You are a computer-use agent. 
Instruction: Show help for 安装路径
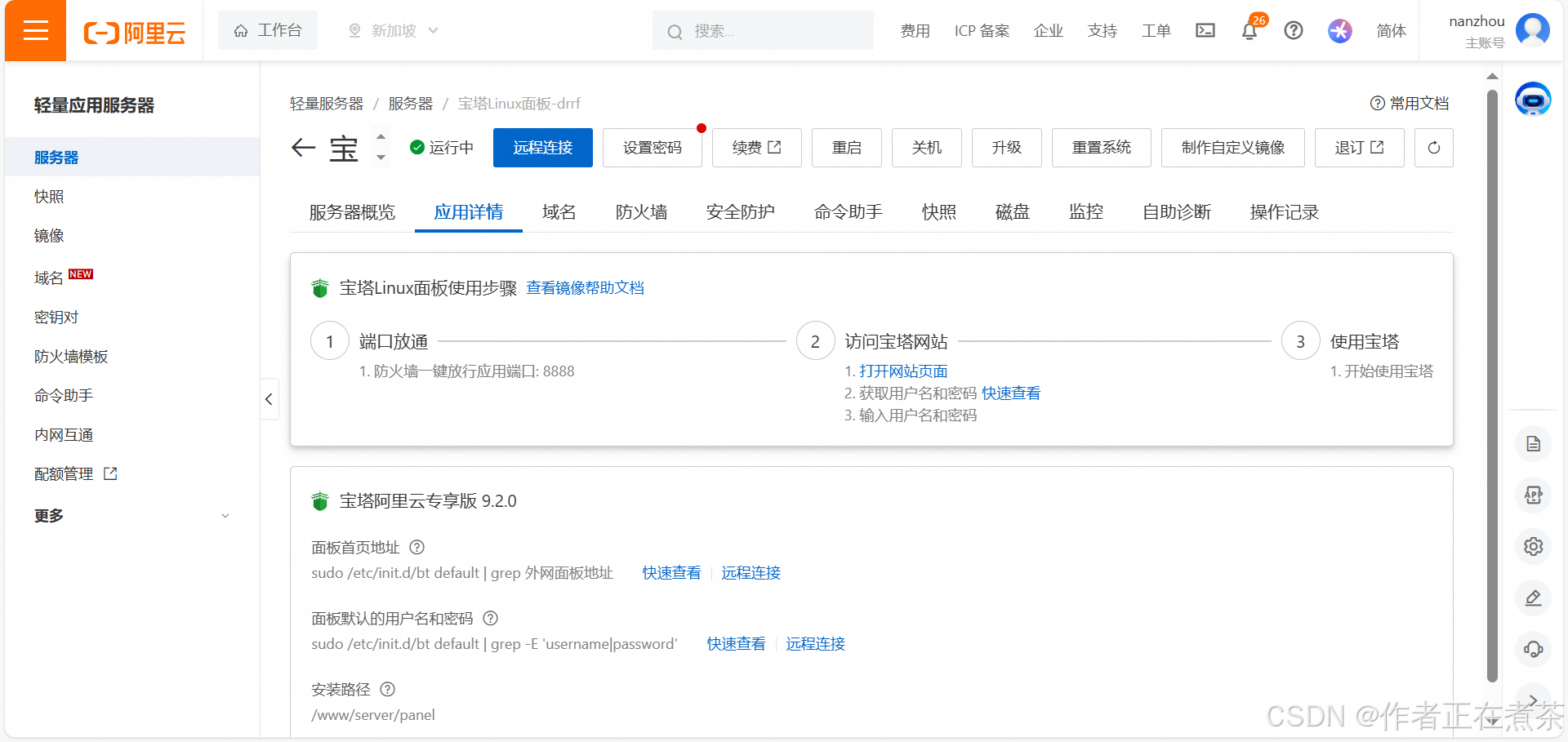387,690
